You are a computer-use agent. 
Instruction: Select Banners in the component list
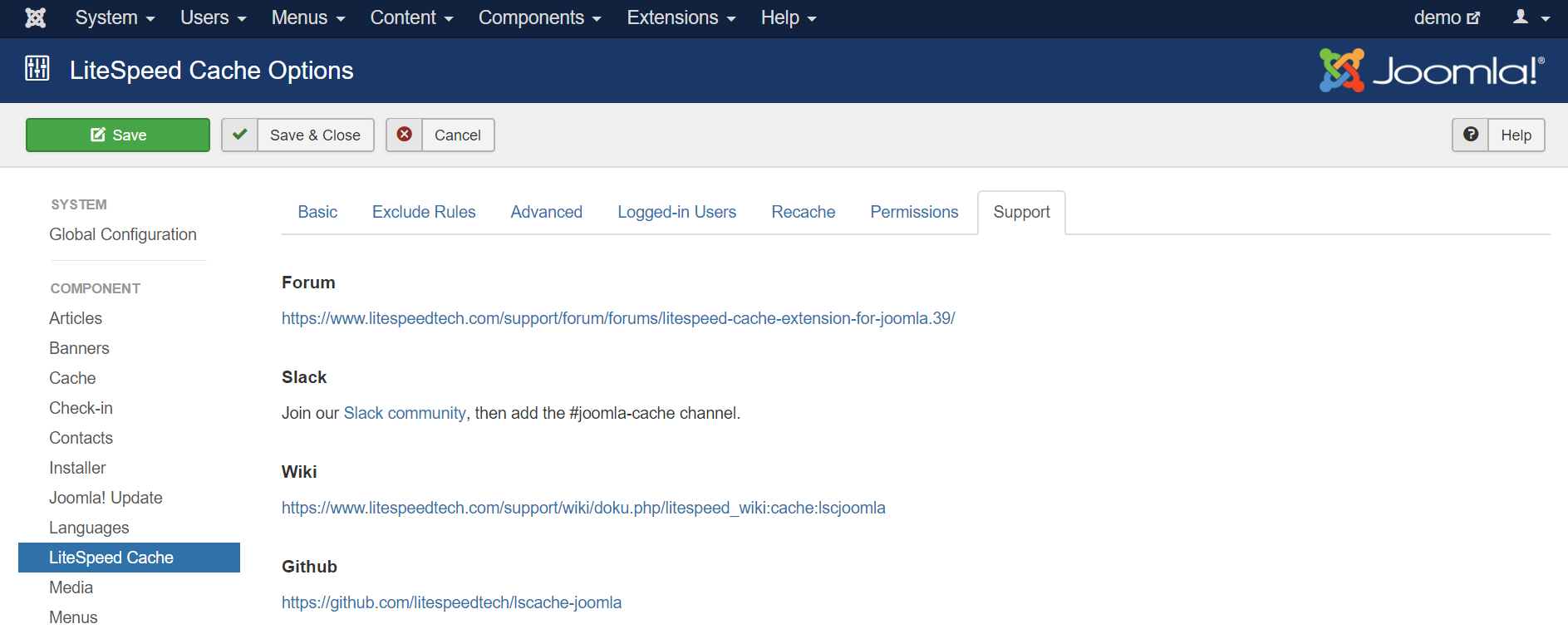[x=79, y=348]
